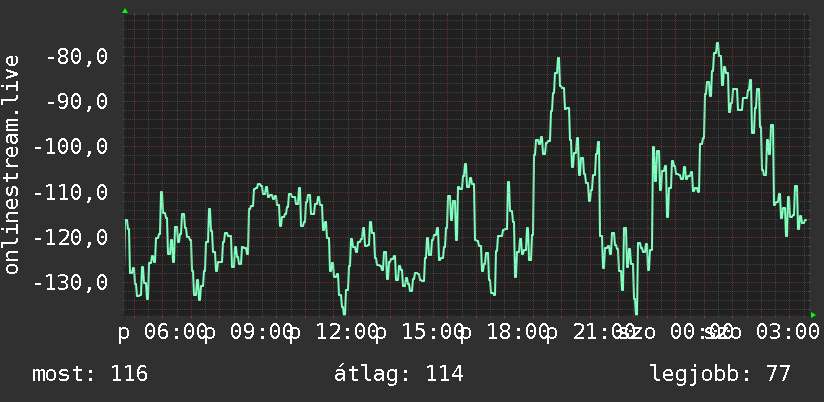Click the 'most: 116' current value
The height and width of the screenshot is (402, 824).
click(x=90, y=374)
